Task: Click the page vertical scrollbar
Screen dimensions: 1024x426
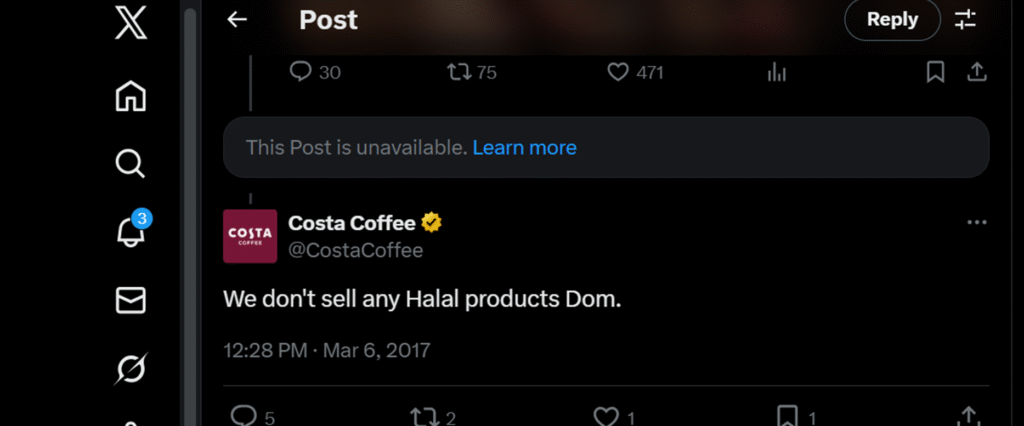Action: (x=189, y=200)
